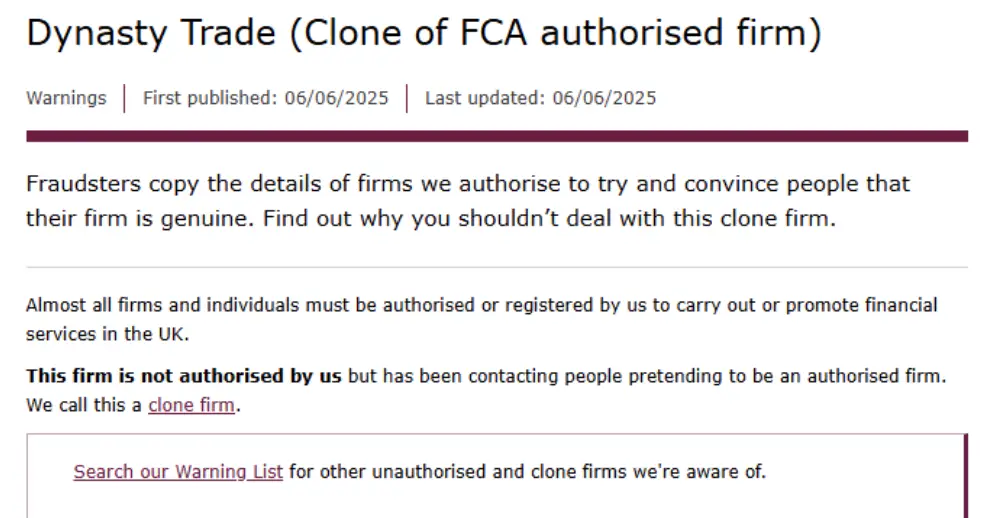Click the "services in the UK." text
Screen dimensions: 1004x518
click(107, 331)
